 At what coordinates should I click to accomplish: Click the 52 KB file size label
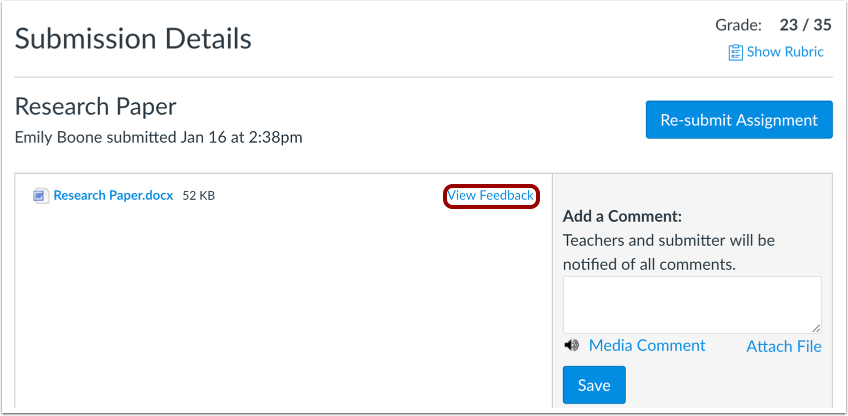198,196
